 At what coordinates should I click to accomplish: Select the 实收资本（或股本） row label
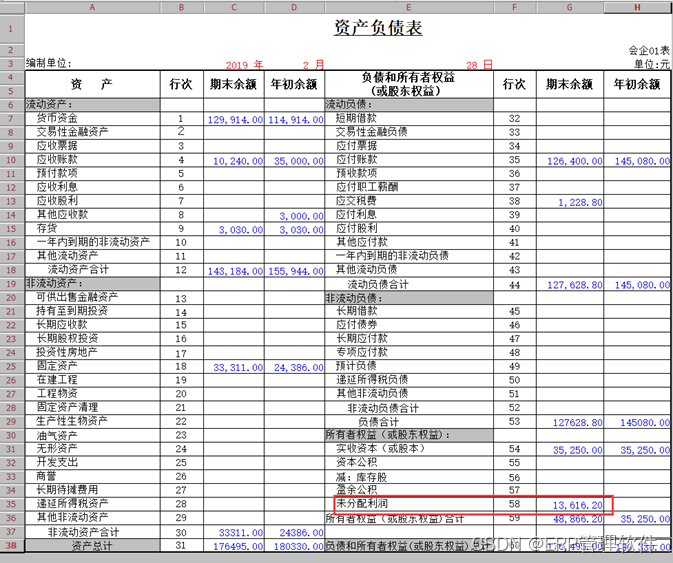tap(381, 448)
